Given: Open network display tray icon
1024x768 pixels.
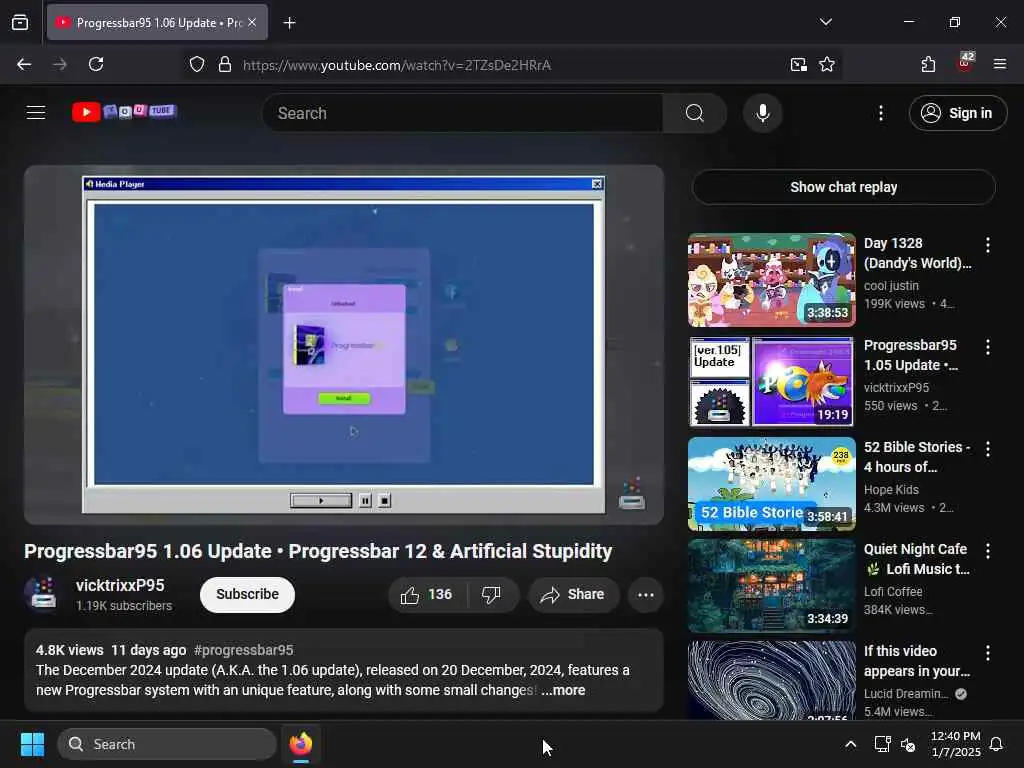Looking at the screenshot, I should (882, 744).
